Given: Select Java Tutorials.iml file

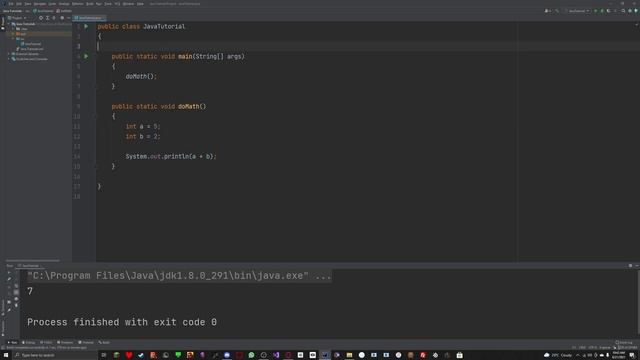Looking at the screenshot, I should [31, 49].
